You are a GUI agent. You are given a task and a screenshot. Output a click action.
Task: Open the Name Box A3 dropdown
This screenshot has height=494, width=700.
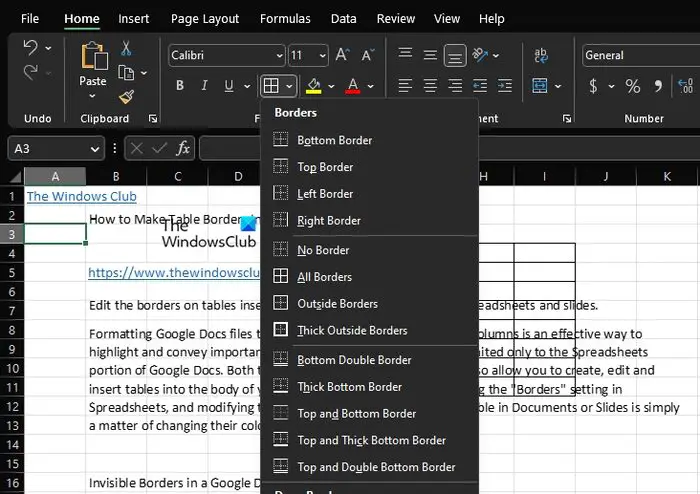point(95,149)
